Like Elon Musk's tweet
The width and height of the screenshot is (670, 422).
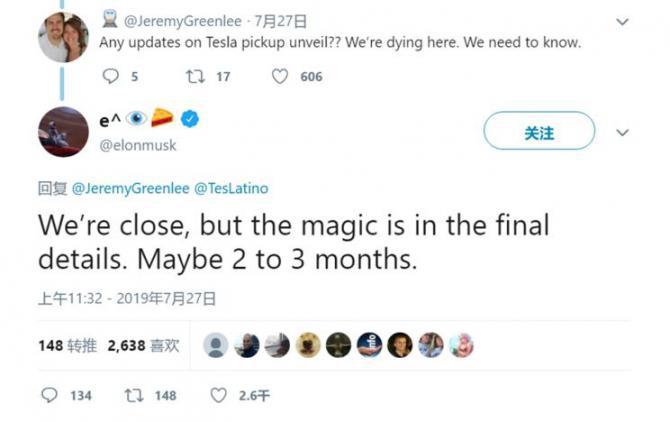219,395
